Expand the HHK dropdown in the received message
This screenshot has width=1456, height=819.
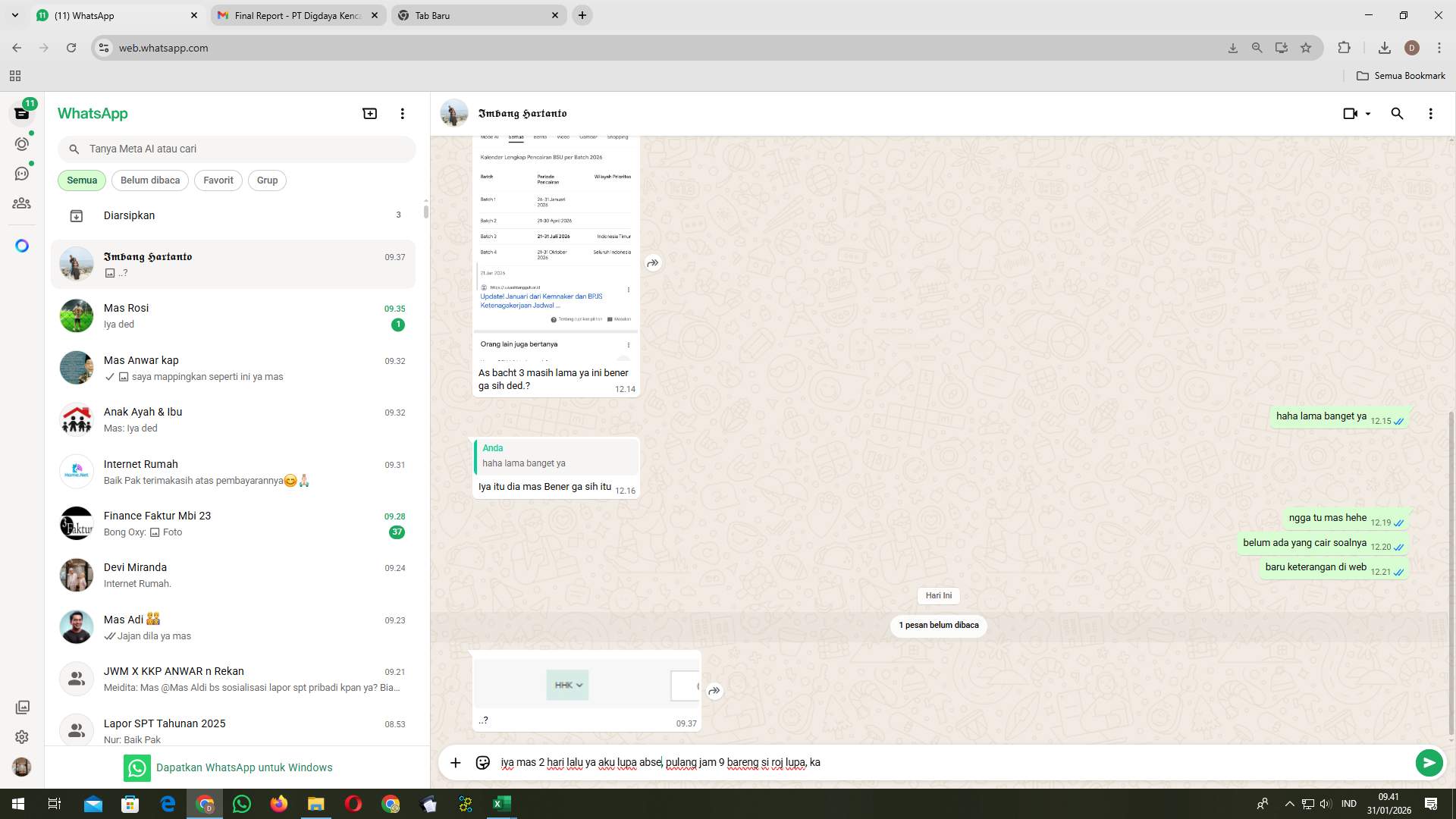click(579, 685)
